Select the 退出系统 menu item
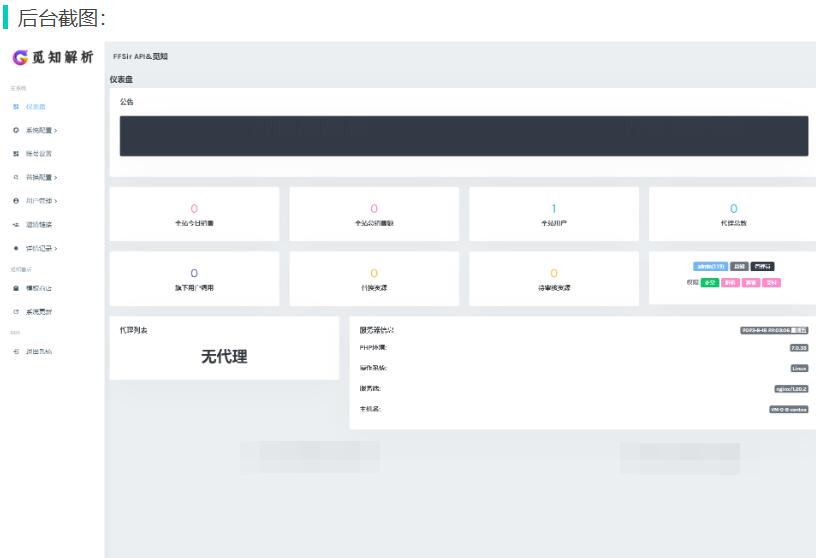This screenshot has height=558, width=816. coord(39,351)
